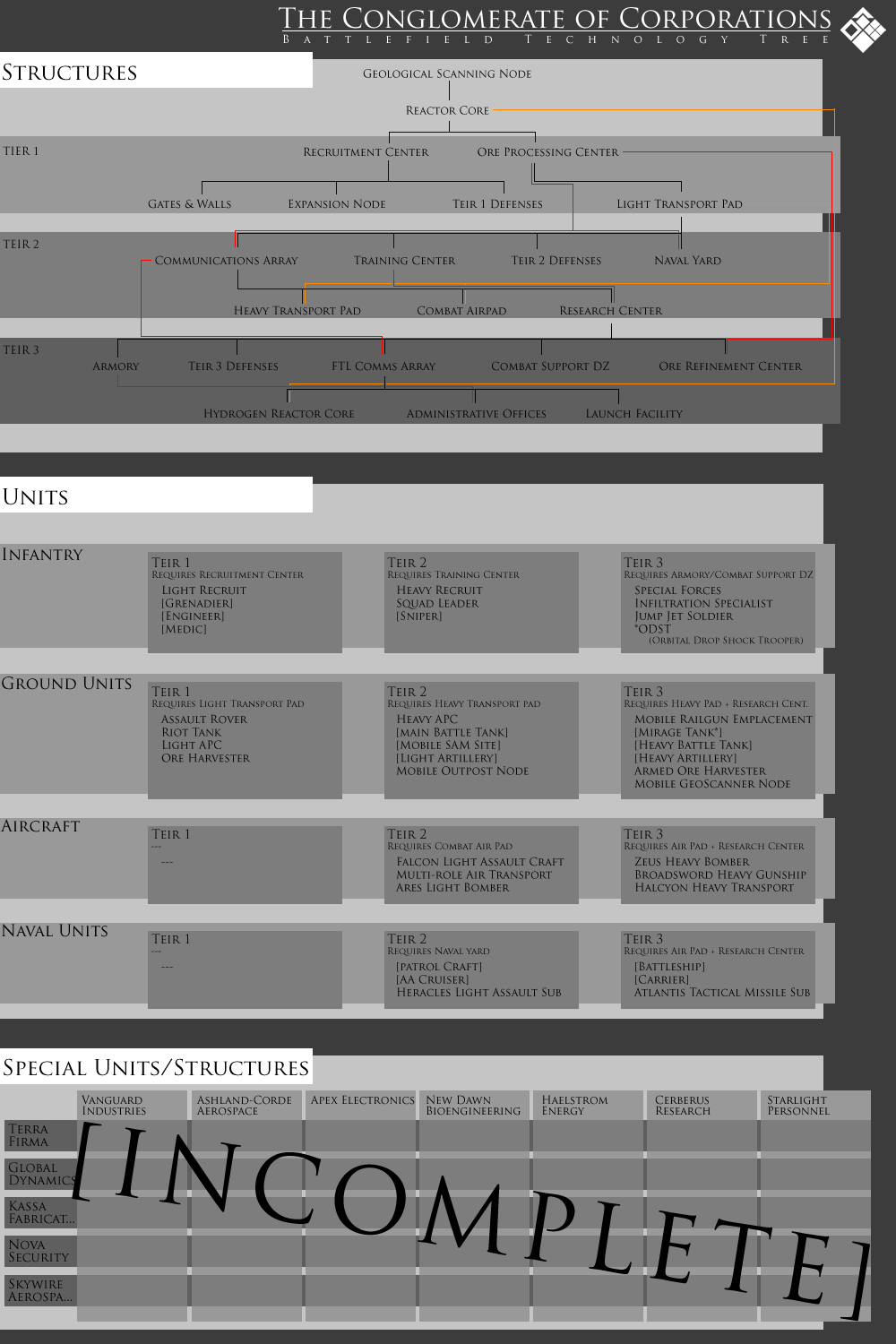Select the Training Center node

point(404,261)
